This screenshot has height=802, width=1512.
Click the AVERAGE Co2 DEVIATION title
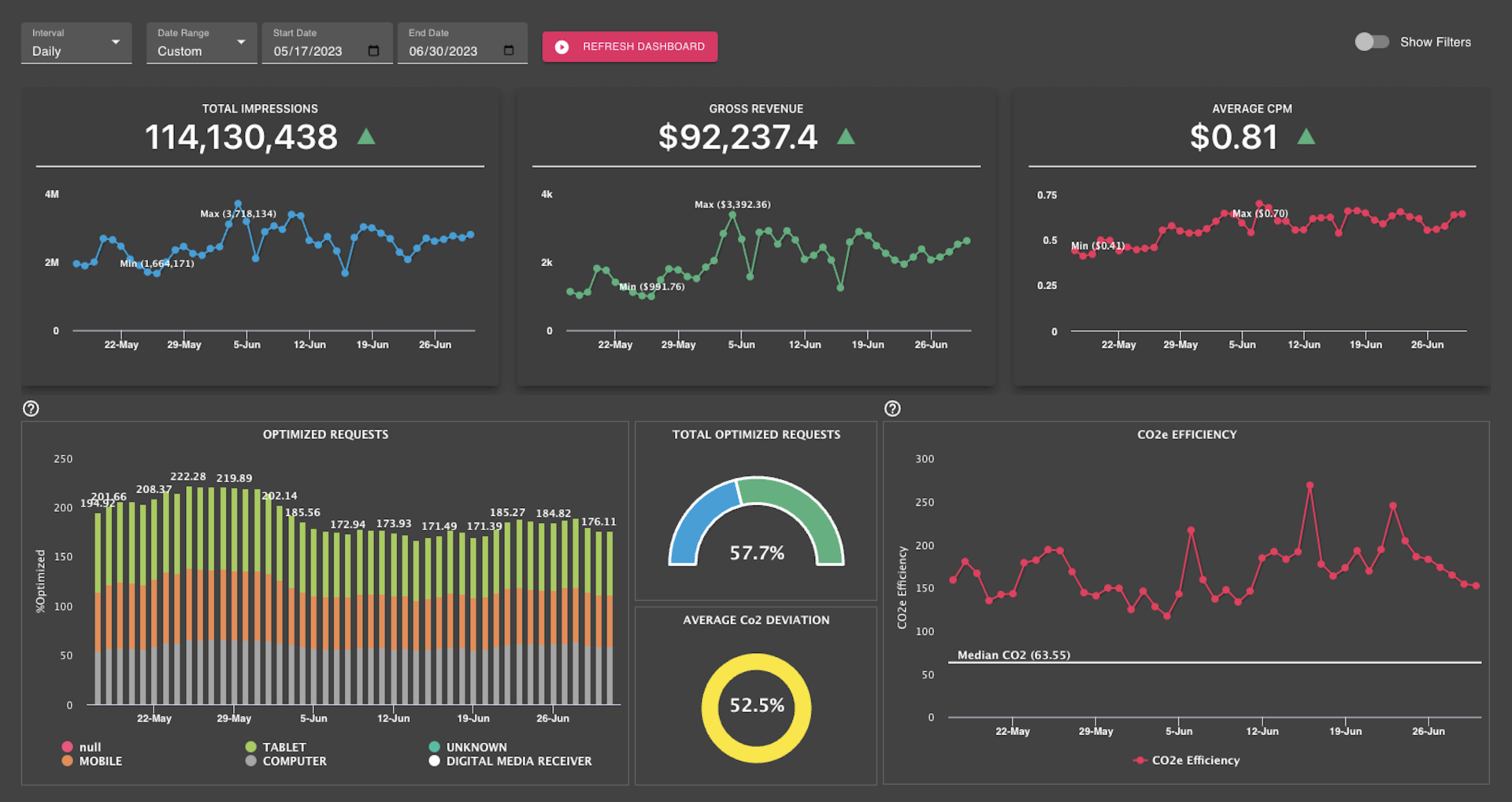coord(756,620)
